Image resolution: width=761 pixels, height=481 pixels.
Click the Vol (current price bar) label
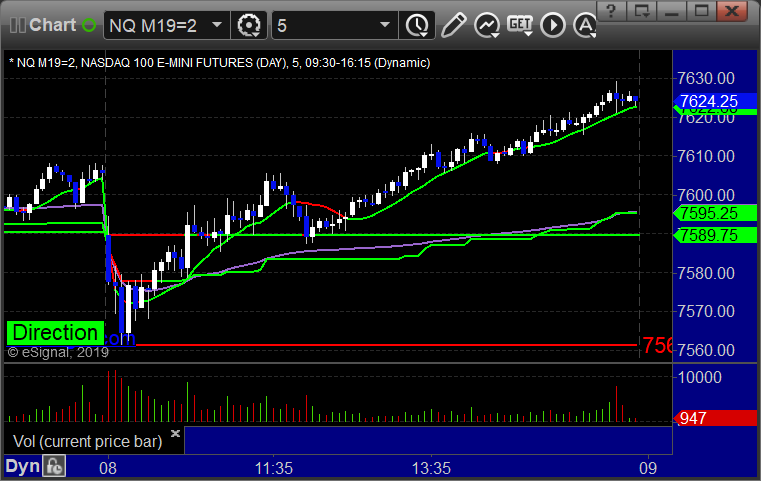[87, 441]
